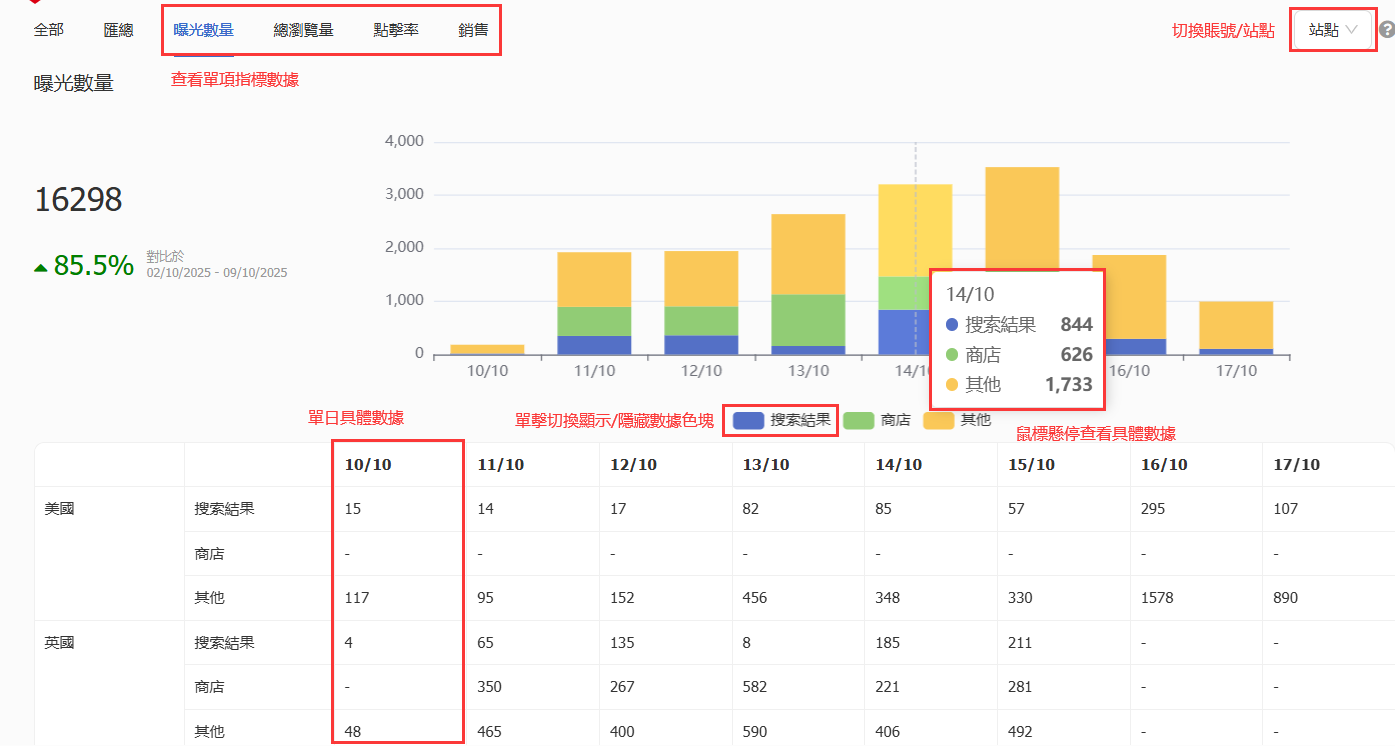Screen dimensions: 1395x746
Task: Click the 10/10 column header in table
Action: click(370, 465)
